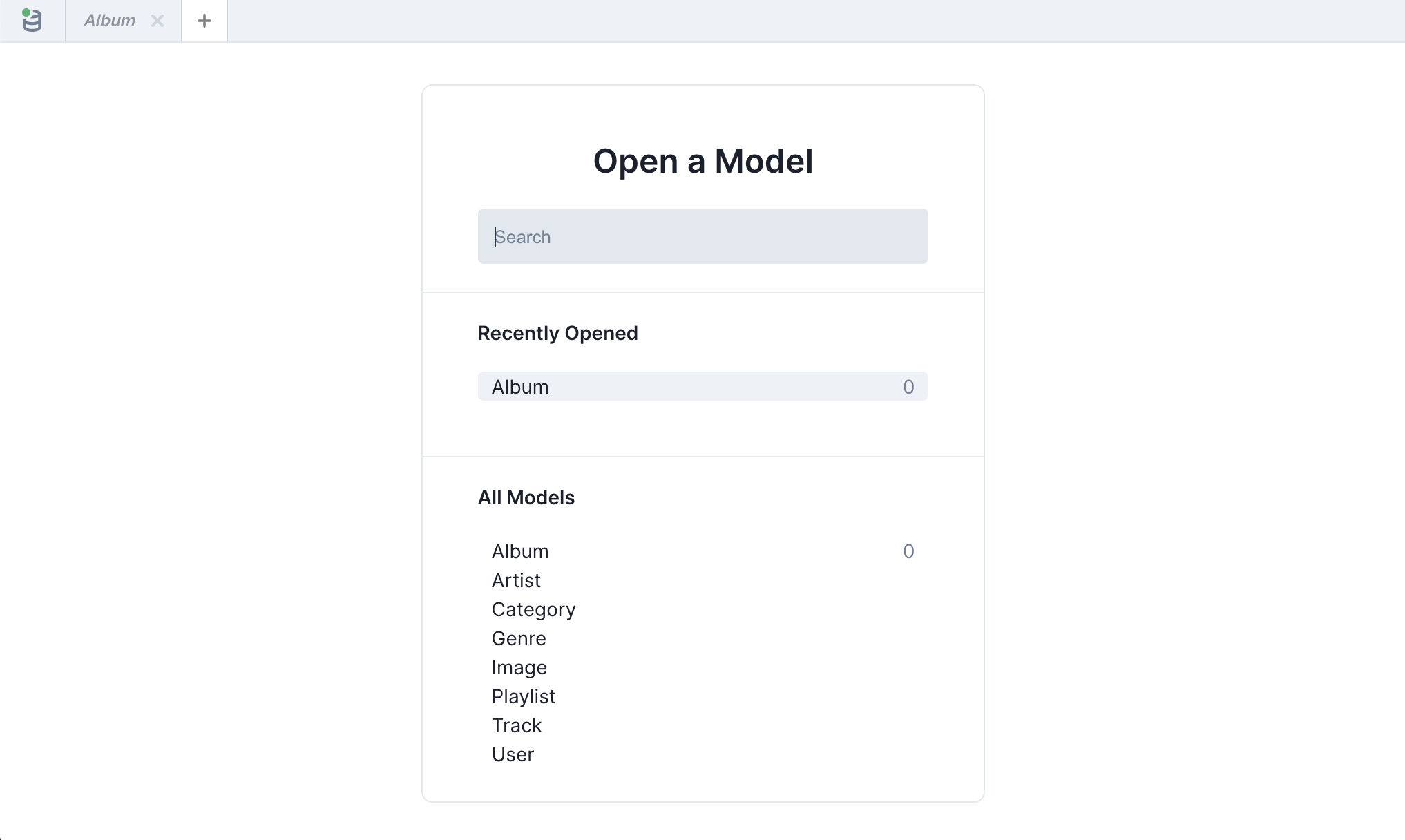Viewport: 1405px width, 840px height.
Task: Open the Image model
Action: click(519, 667)
